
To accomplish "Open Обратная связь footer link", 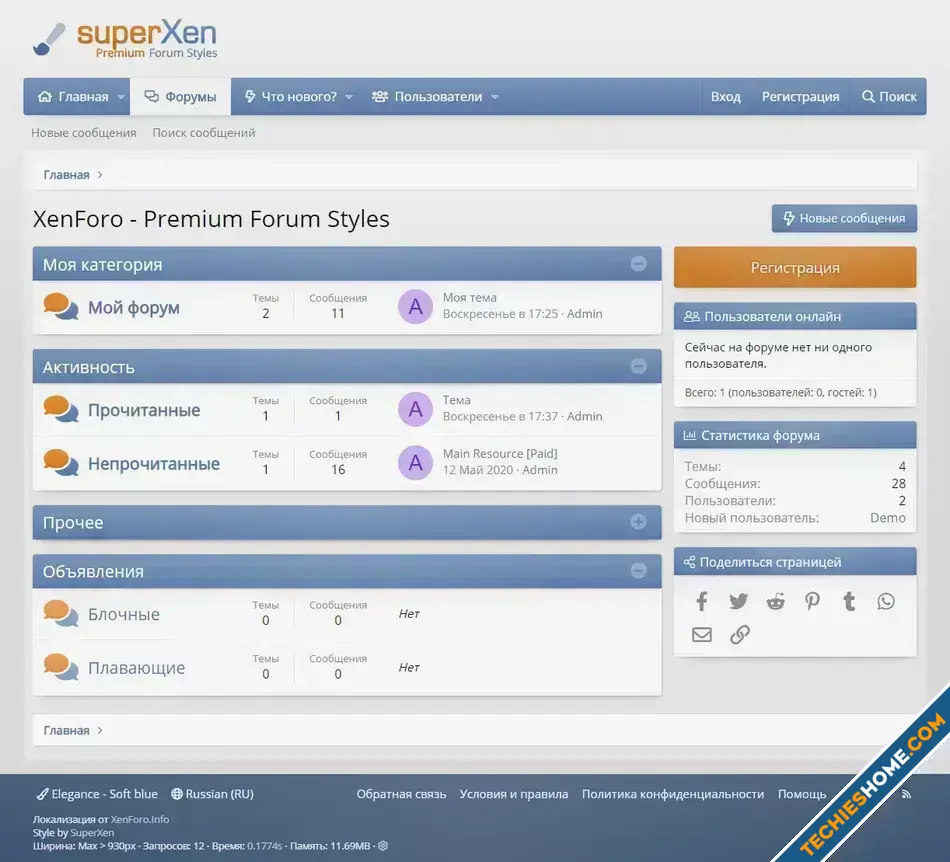I will (x=401, y=794).
